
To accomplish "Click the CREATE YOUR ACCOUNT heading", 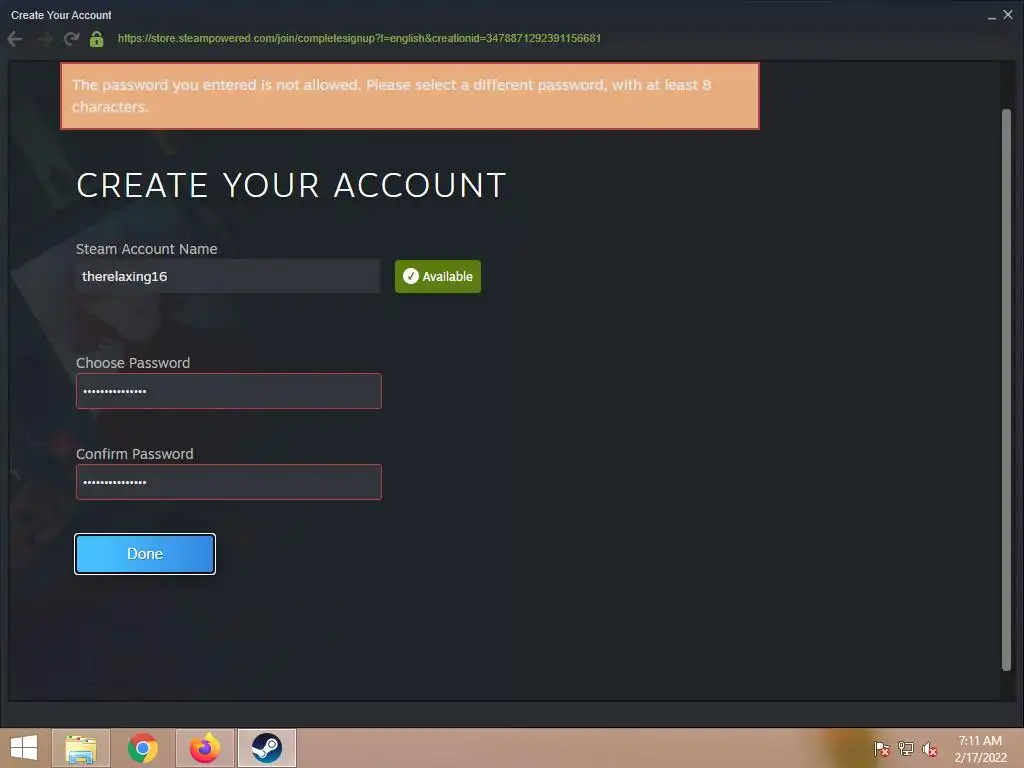I will 291,185.
